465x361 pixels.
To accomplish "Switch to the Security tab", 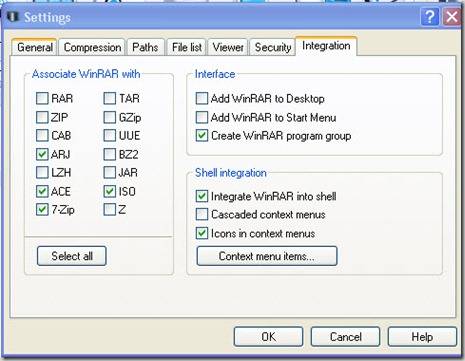I will pyautogui.click(x=273, y=47).
